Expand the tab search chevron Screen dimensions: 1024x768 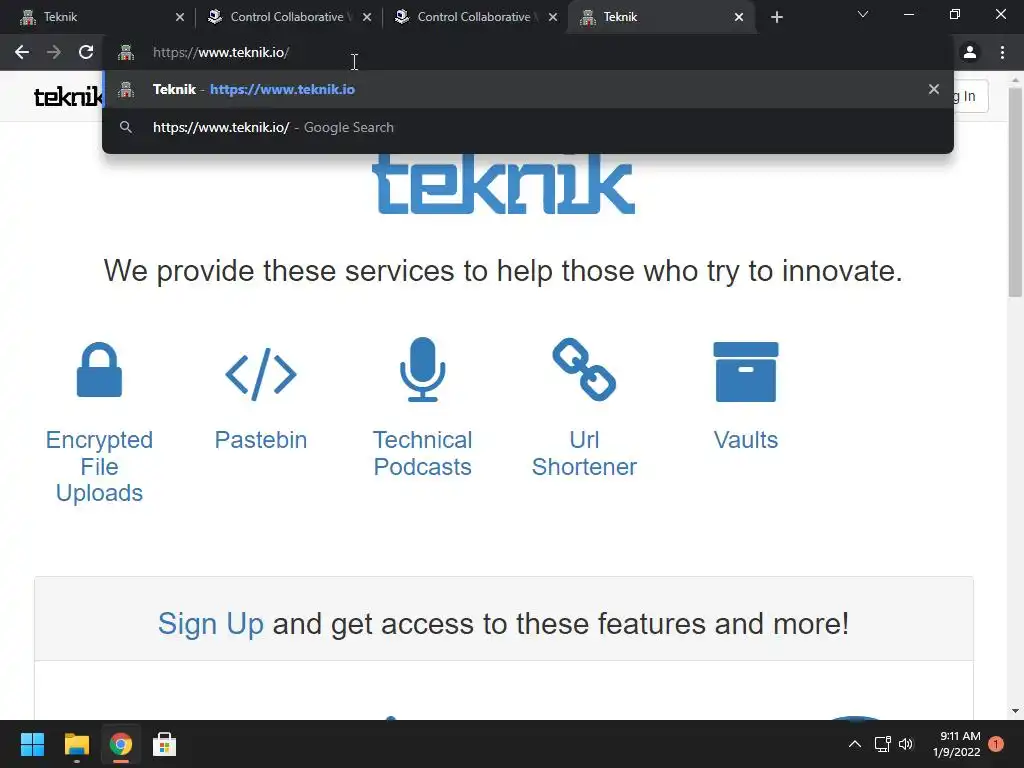863,14
